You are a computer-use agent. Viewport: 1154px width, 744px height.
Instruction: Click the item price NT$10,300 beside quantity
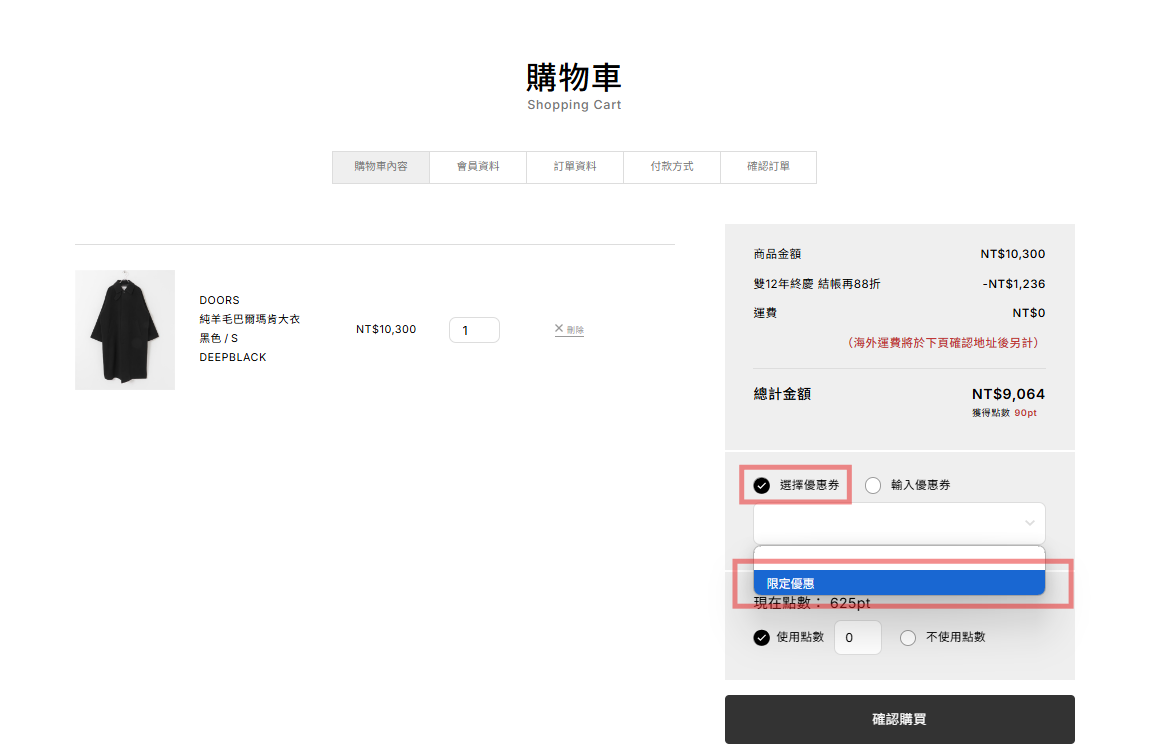tap(386, 330)
